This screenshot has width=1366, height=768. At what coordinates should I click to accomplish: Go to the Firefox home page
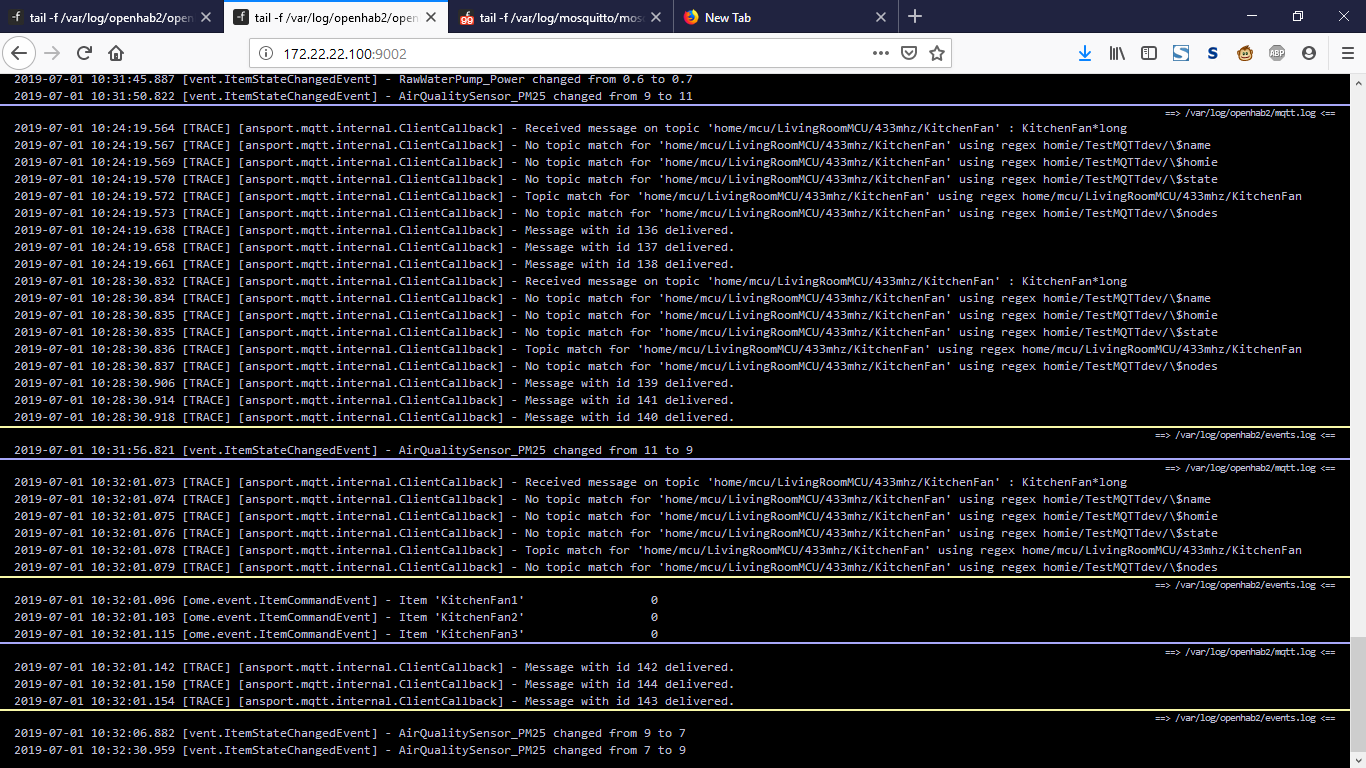click(116, 53)
